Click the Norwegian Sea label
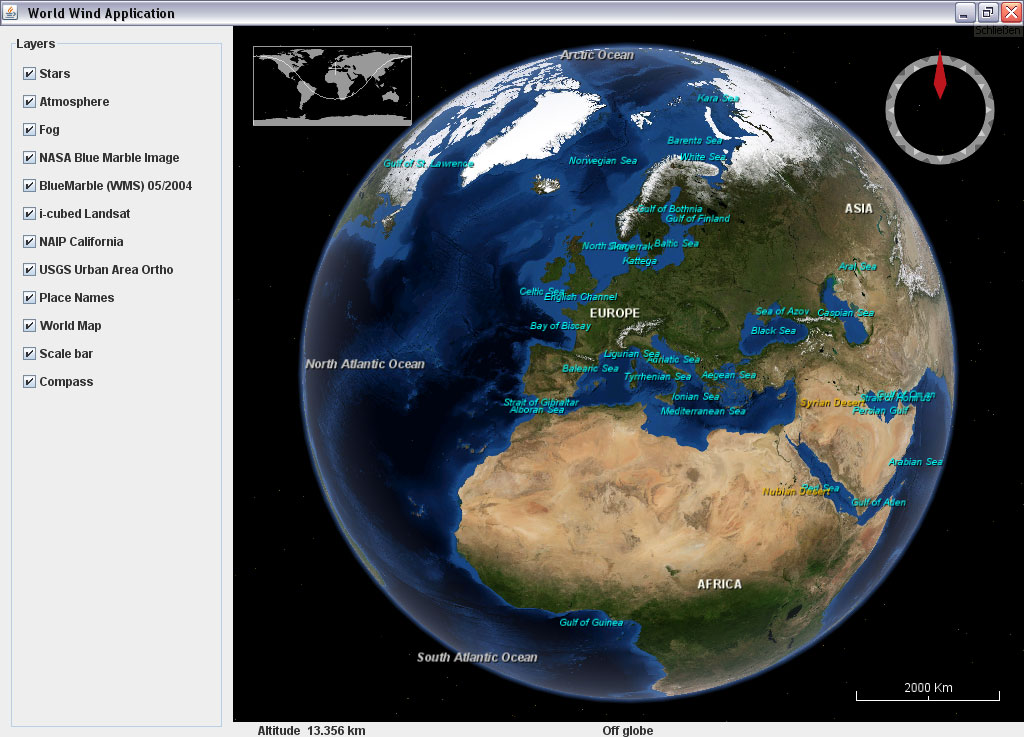Image resolution: width=1024 pixels, height=737 pixels. [x=603, y=161]
